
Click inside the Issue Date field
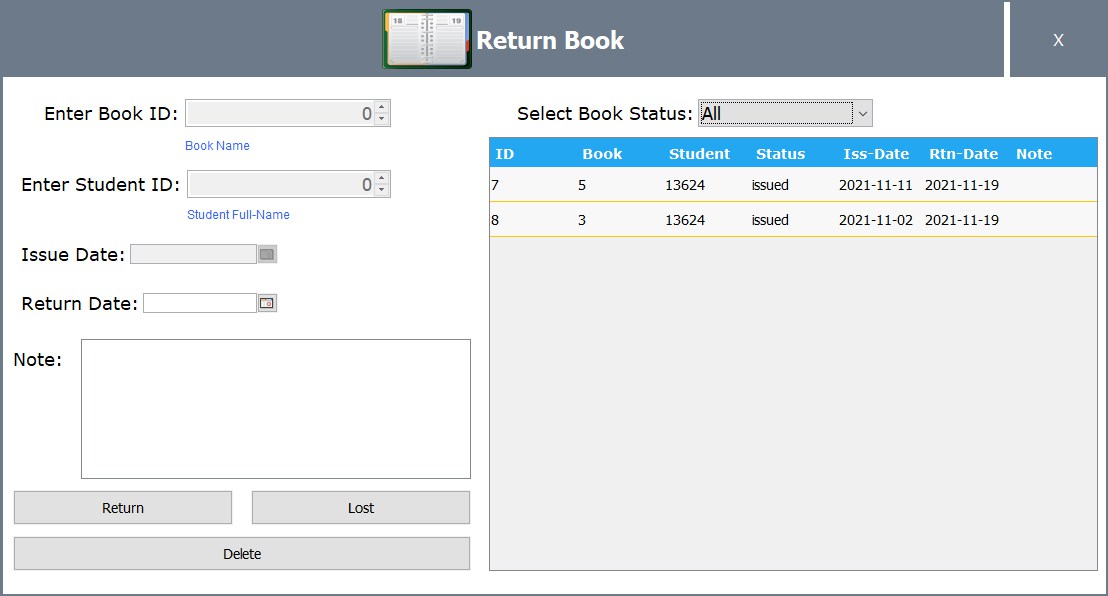[193, 254]
